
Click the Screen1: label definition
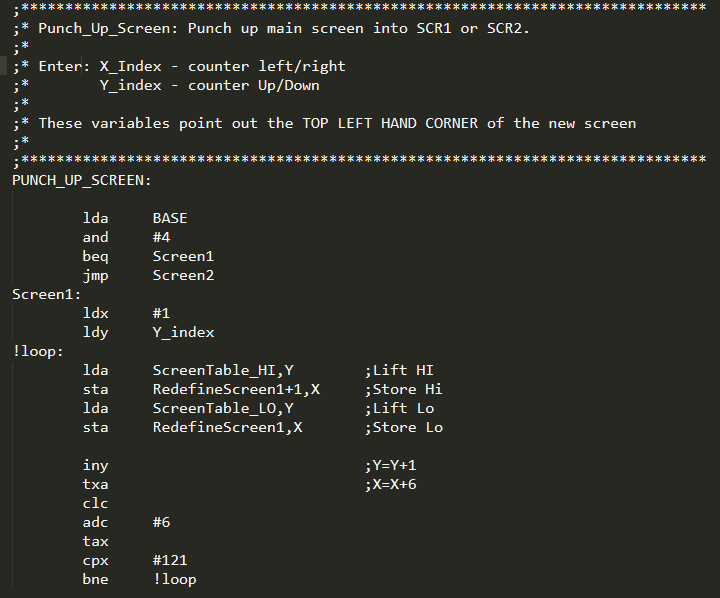pyautogui.click(x=47, y=294)
